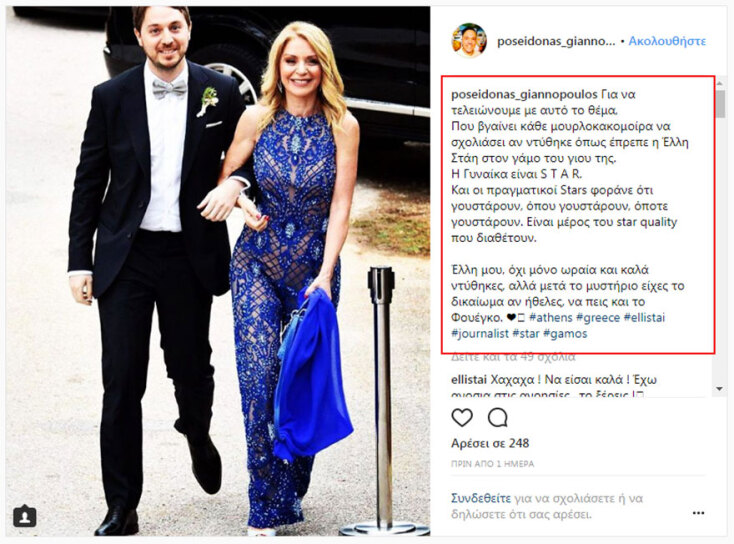Open poseidonas_gianno profile avatar
Screen dimensions: 734x544
tap(469, 40)
